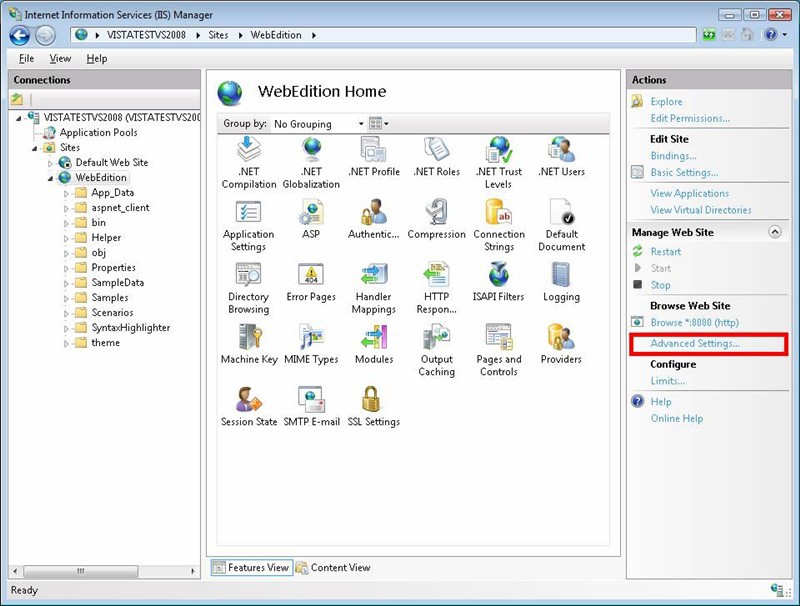800x606 pixels.
Task: Open the view style dropdown button
Action: tap(379, 123)
